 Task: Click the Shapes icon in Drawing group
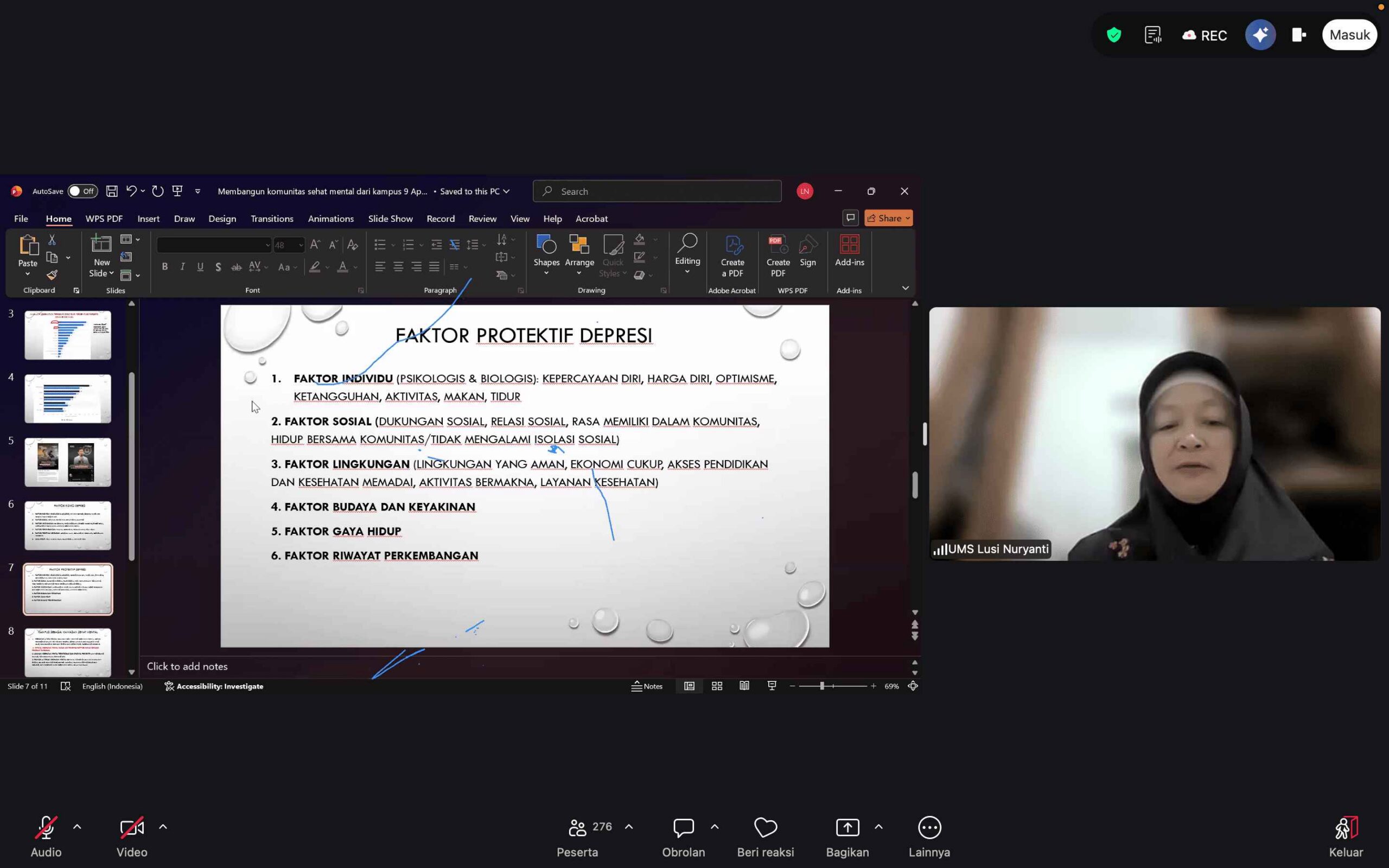coord(546,245)
